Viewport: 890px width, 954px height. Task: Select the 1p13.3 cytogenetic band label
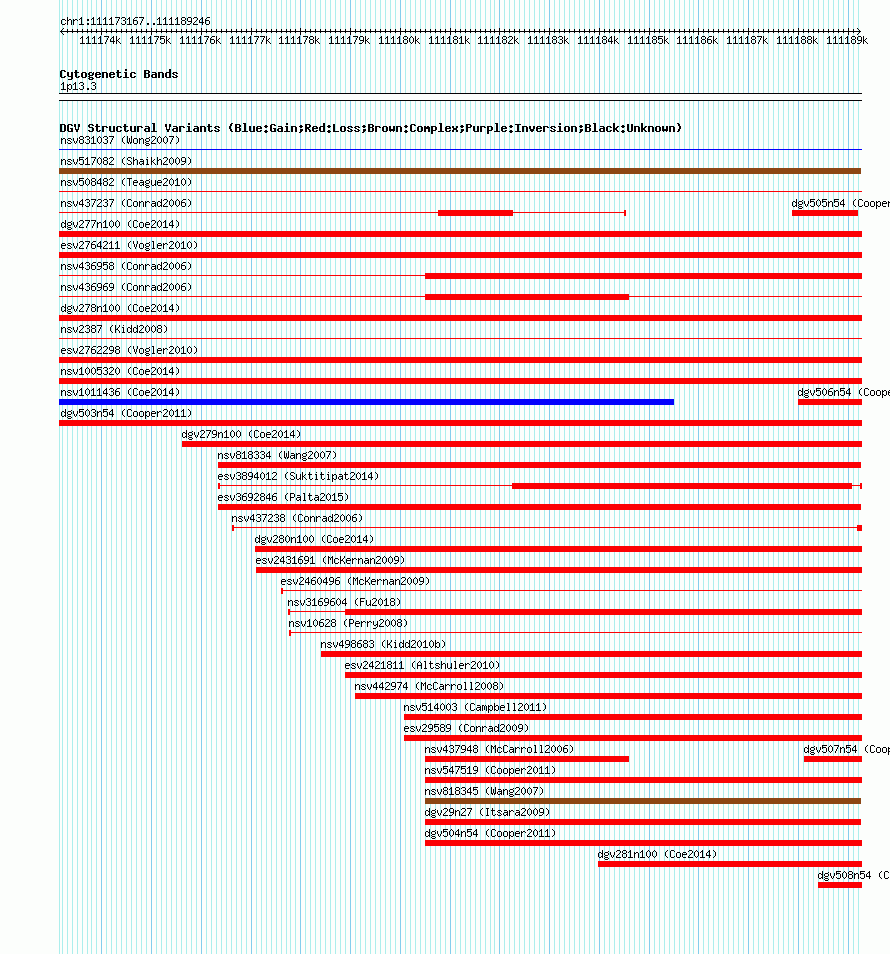click(x=78, y=86)
